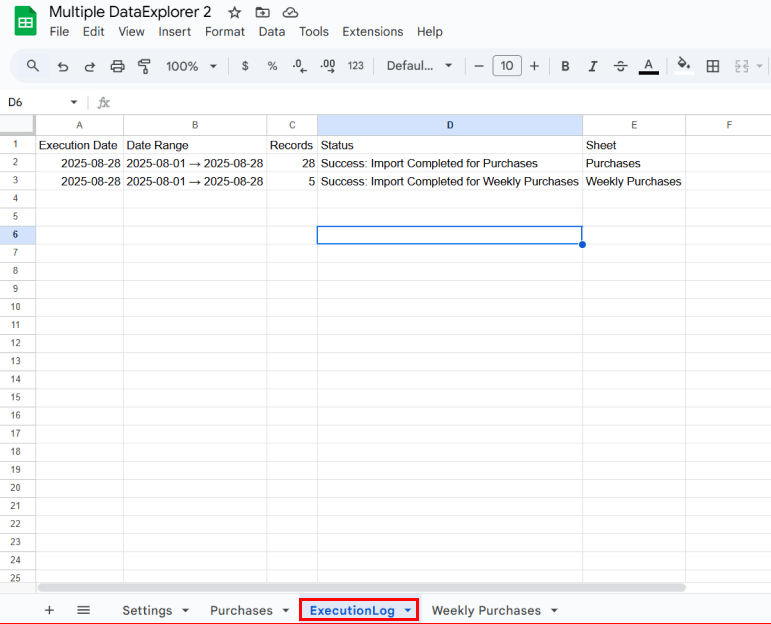Open the zoom level dropdown at 100%

[191, 66]
